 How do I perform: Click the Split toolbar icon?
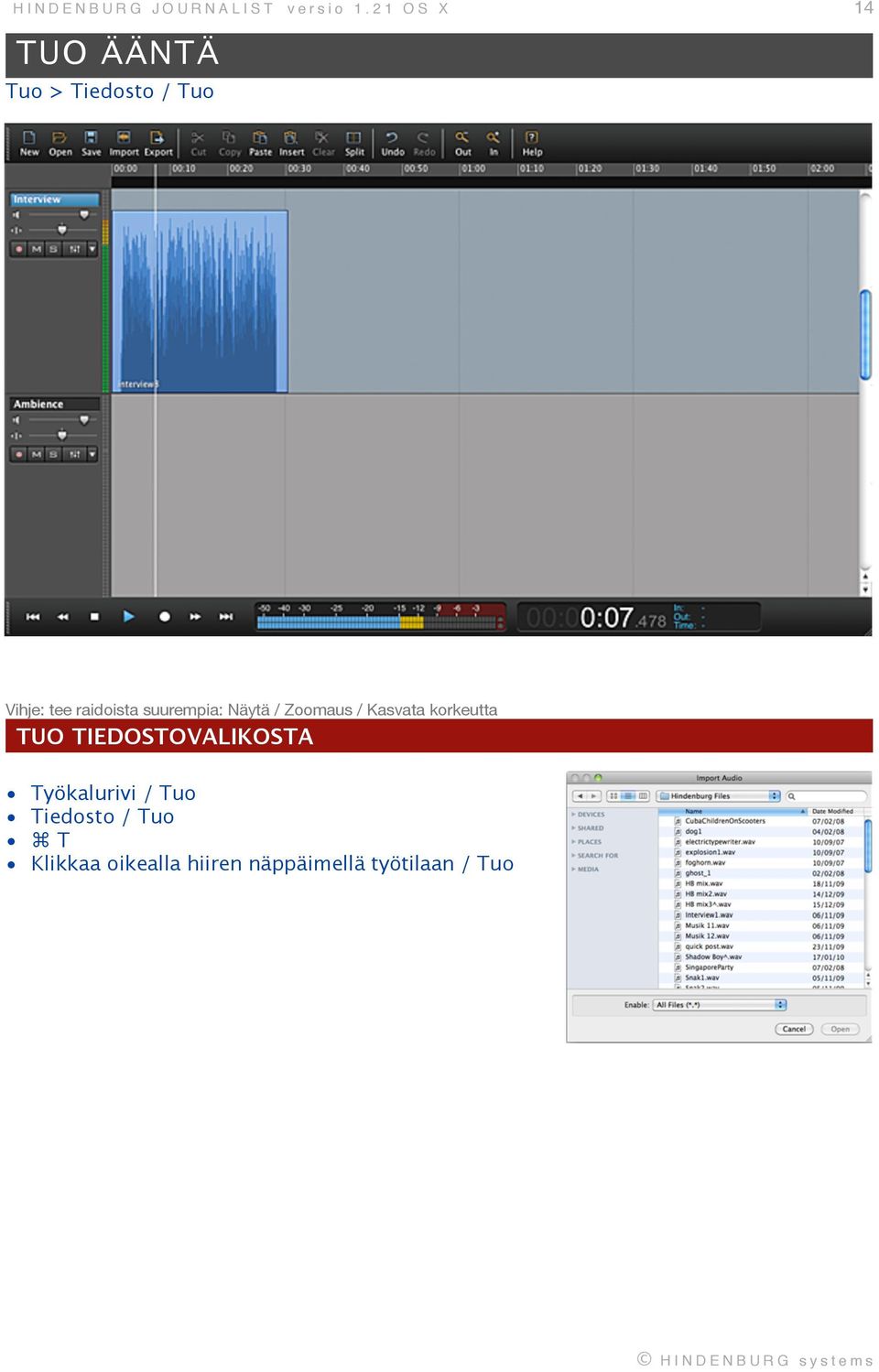click(x=354, y=143)
